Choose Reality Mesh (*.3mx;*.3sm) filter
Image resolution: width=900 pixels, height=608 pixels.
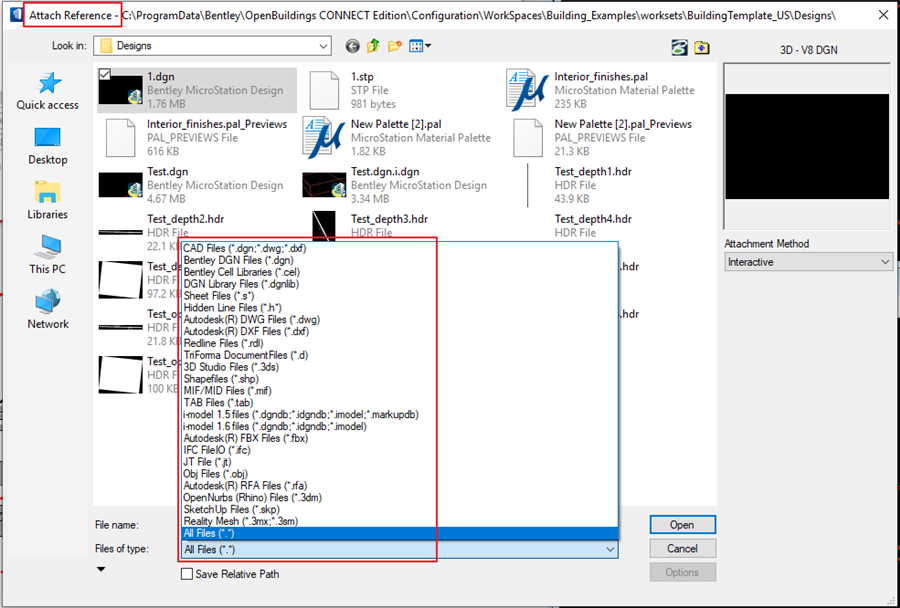(399, 521)
